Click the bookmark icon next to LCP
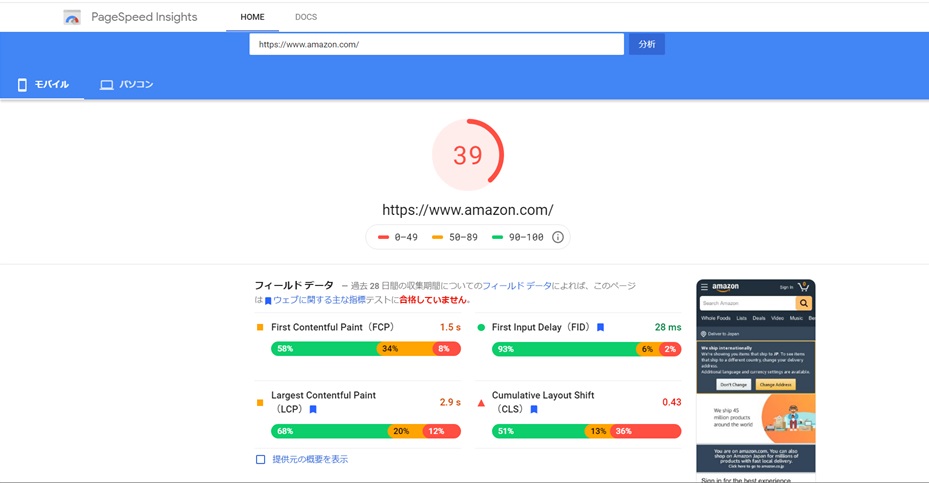 pos(313,410)
